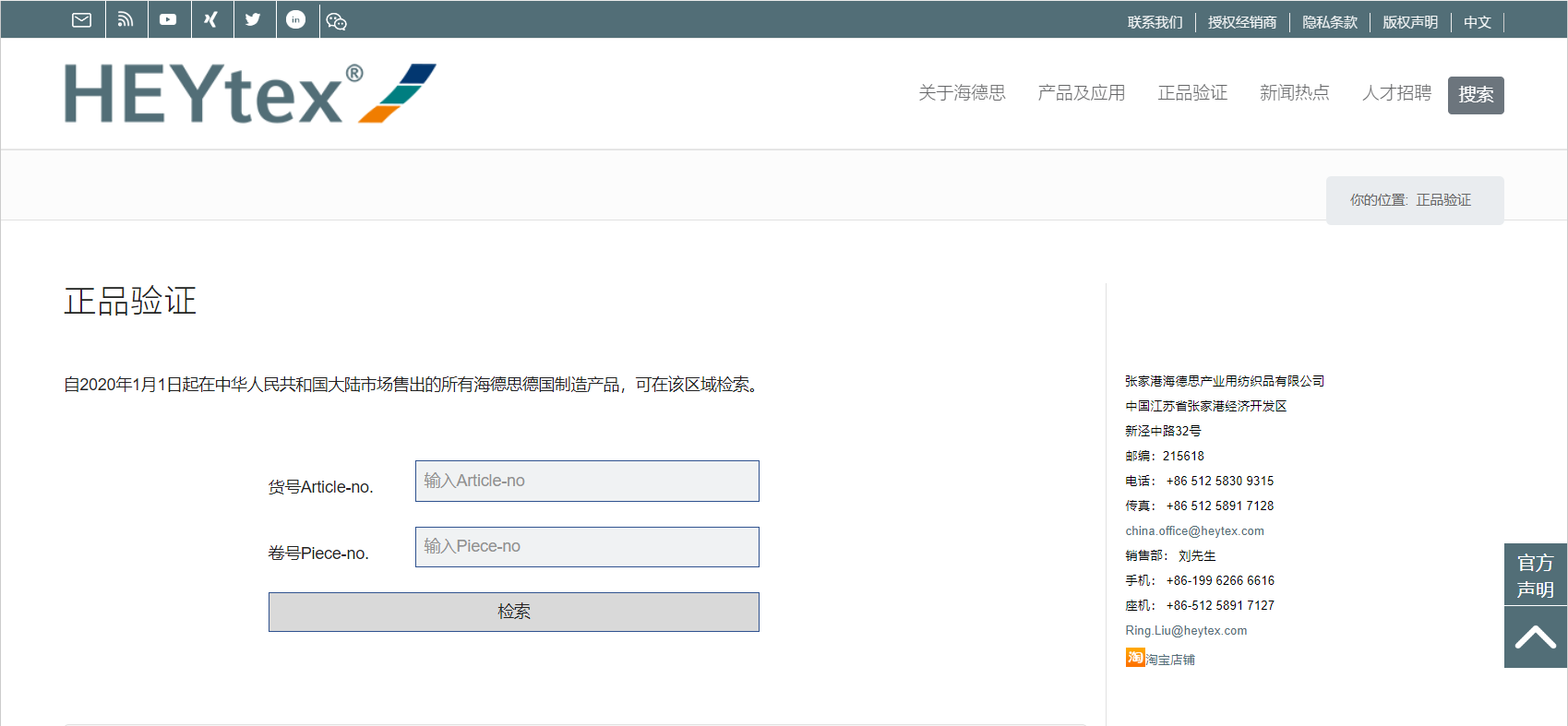The width and height of the screenshot is (1568, 726).
Task: Click the email envelope icon
Action: (x=82, y=20)
